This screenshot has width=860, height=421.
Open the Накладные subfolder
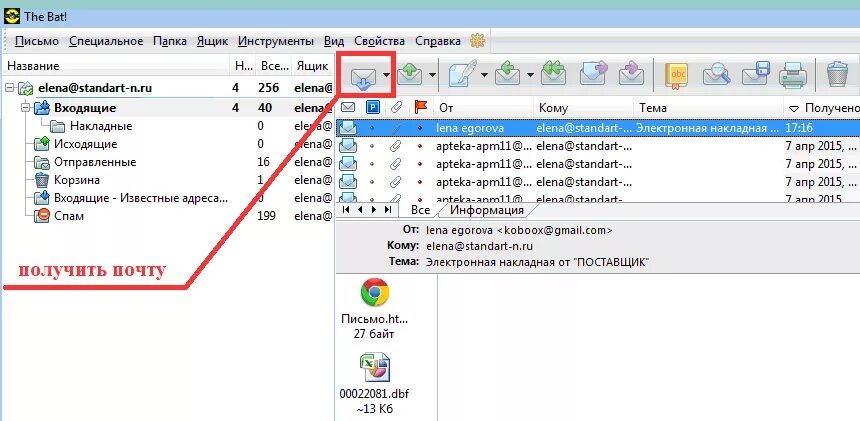(101, 126)
